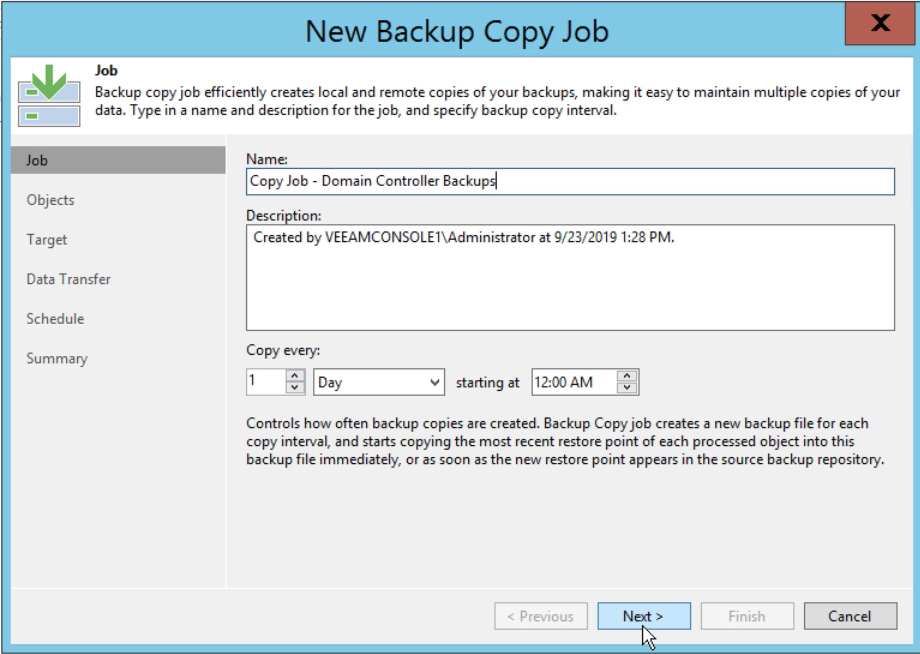
Task: Select the Job step in sidebar
Action: (118, 160)
